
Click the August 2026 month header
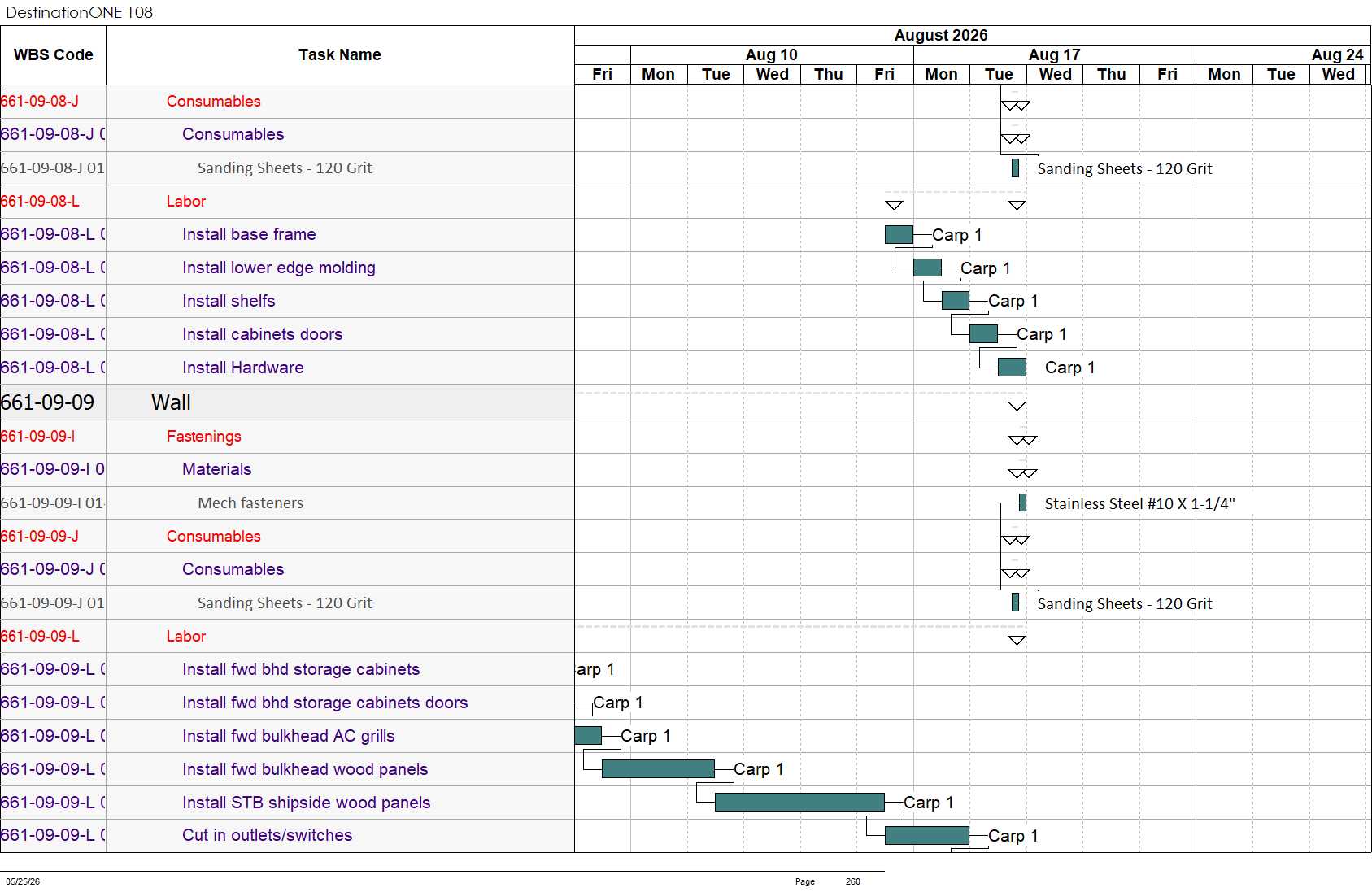point(941,35)
